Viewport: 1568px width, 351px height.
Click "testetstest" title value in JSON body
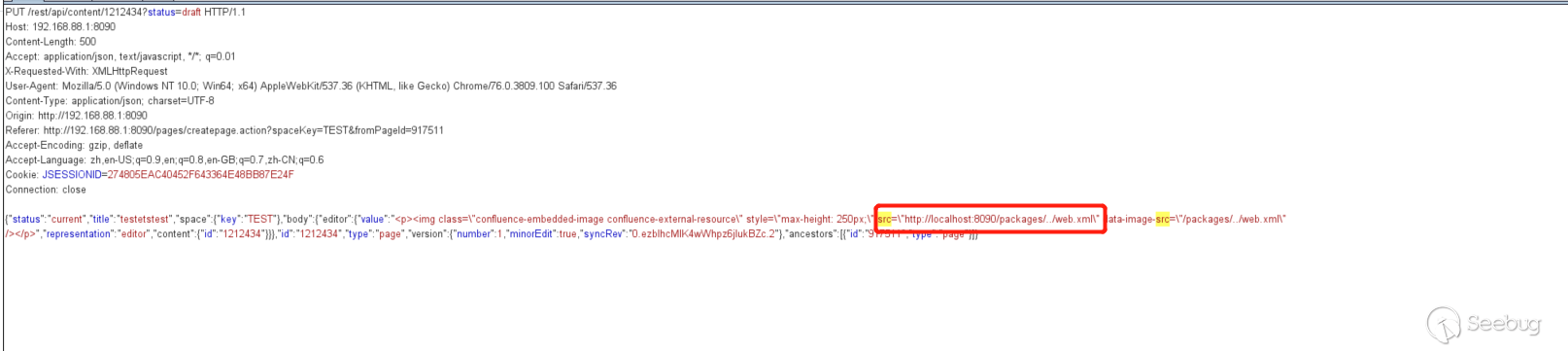144,219
